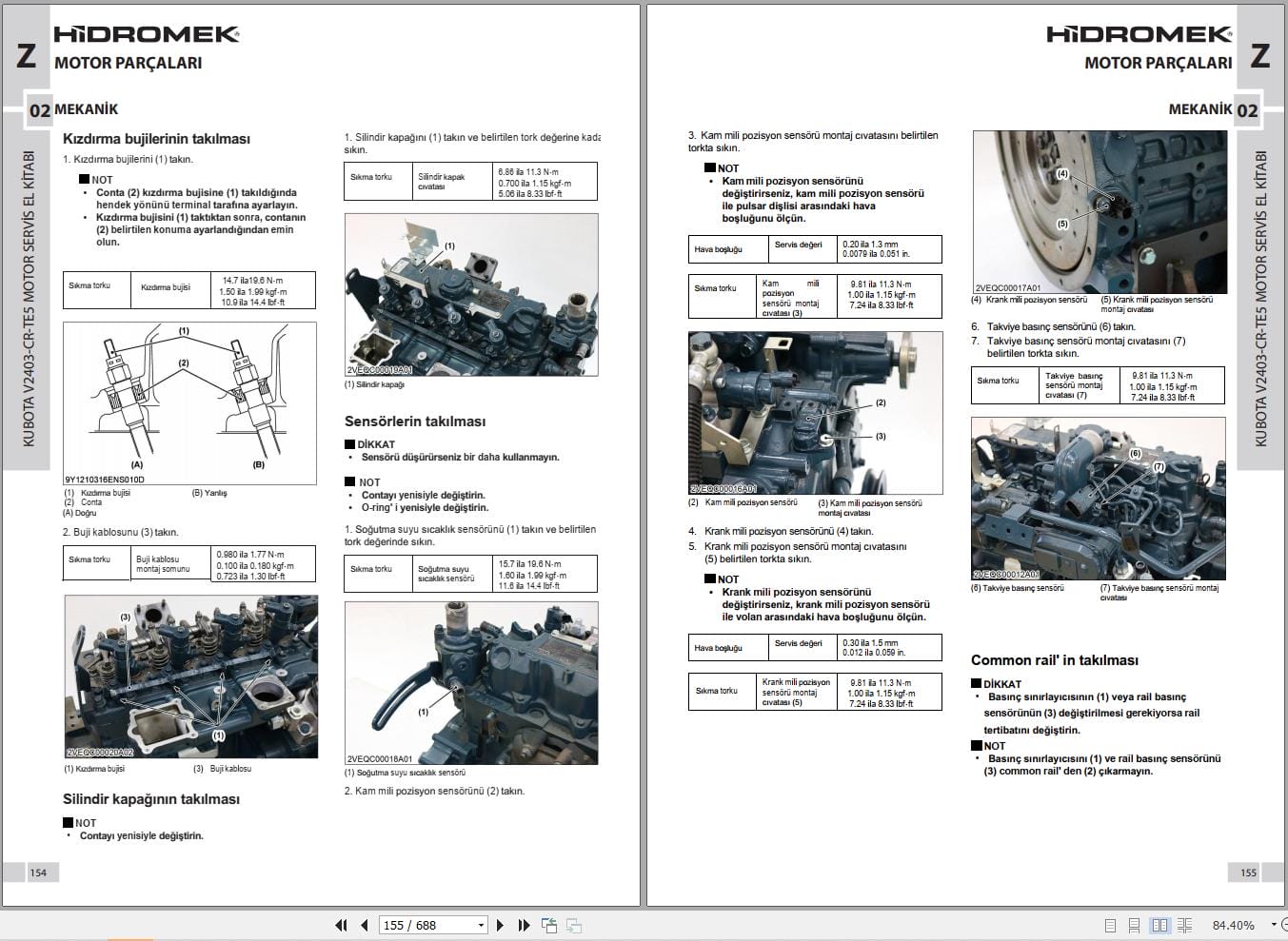Click the 0.20 ila 1.3 mm air gap value
Screen dimensions: 1288x941
pos(870,244)
